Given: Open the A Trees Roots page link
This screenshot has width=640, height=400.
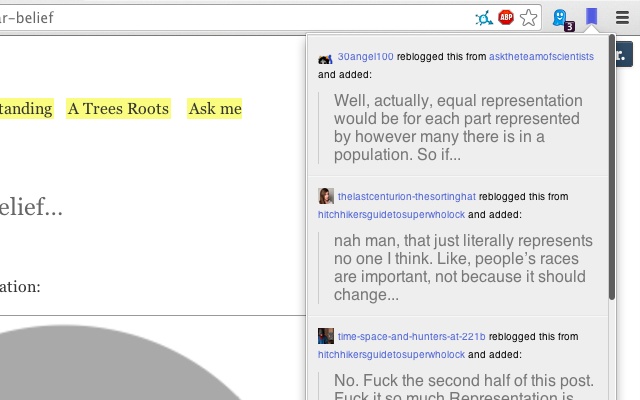Looking at the screenshot, I should click(x=118, y=109).
